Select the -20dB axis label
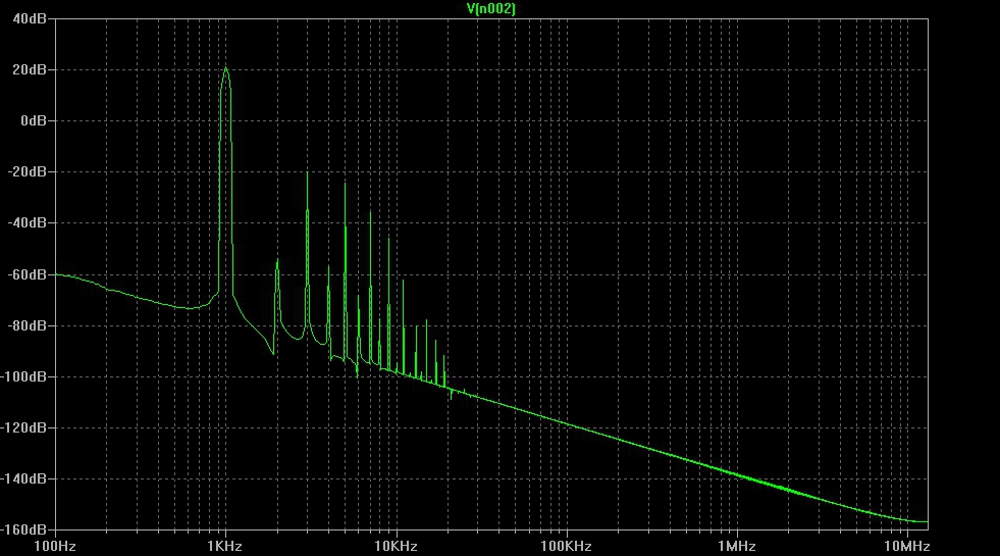 point(29,172)
